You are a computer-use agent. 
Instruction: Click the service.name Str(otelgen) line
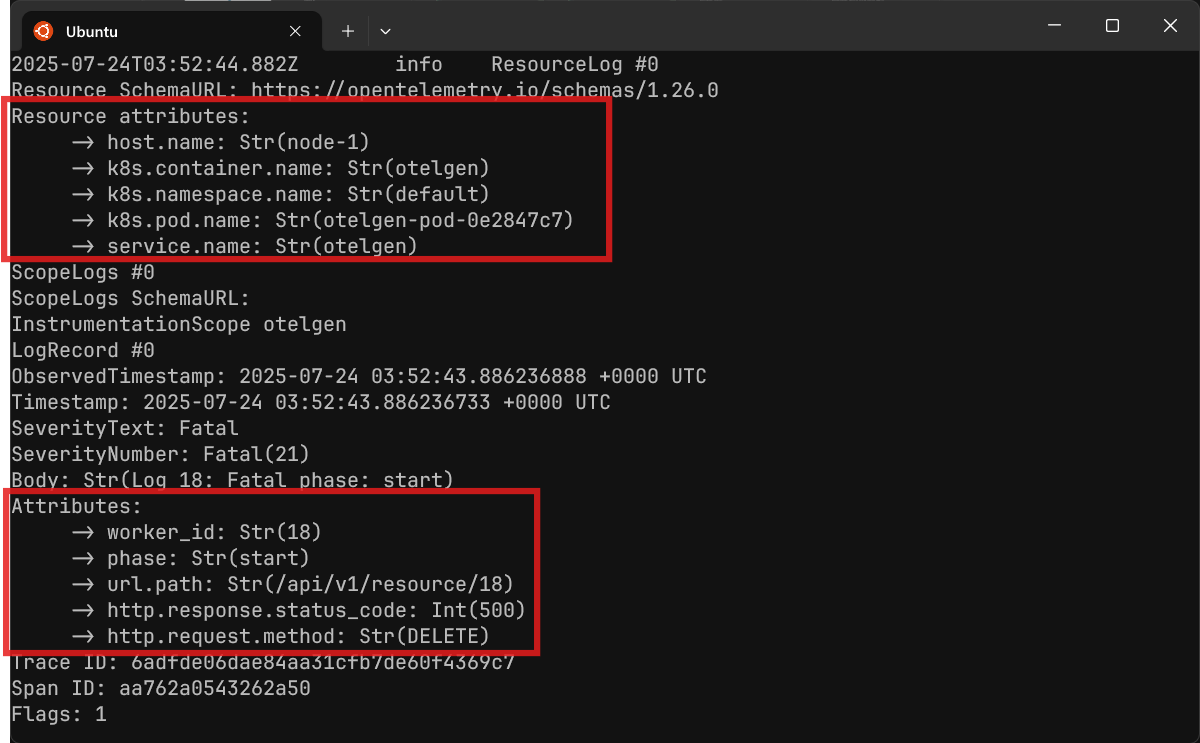[245, 246]
